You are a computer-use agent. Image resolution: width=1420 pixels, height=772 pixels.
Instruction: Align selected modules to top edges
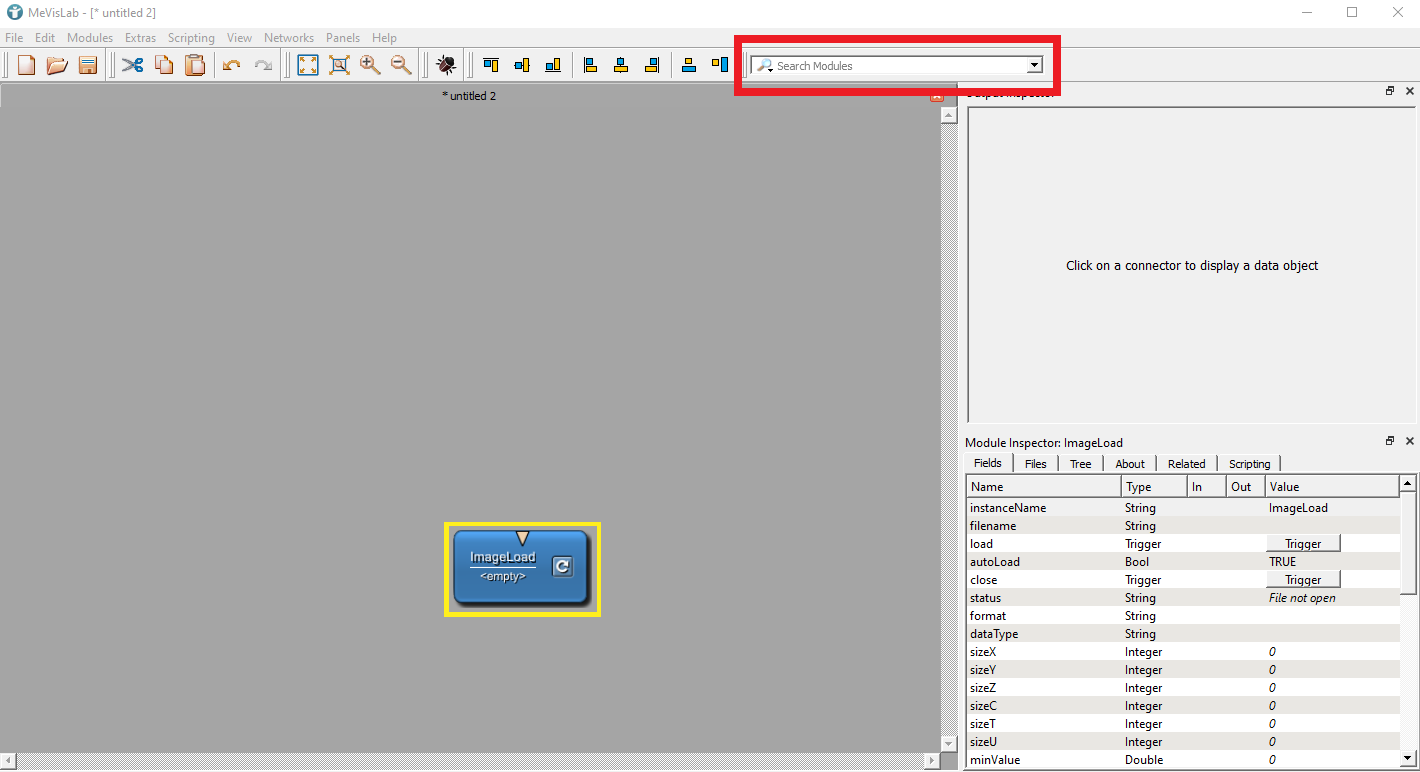coord(491,65)
